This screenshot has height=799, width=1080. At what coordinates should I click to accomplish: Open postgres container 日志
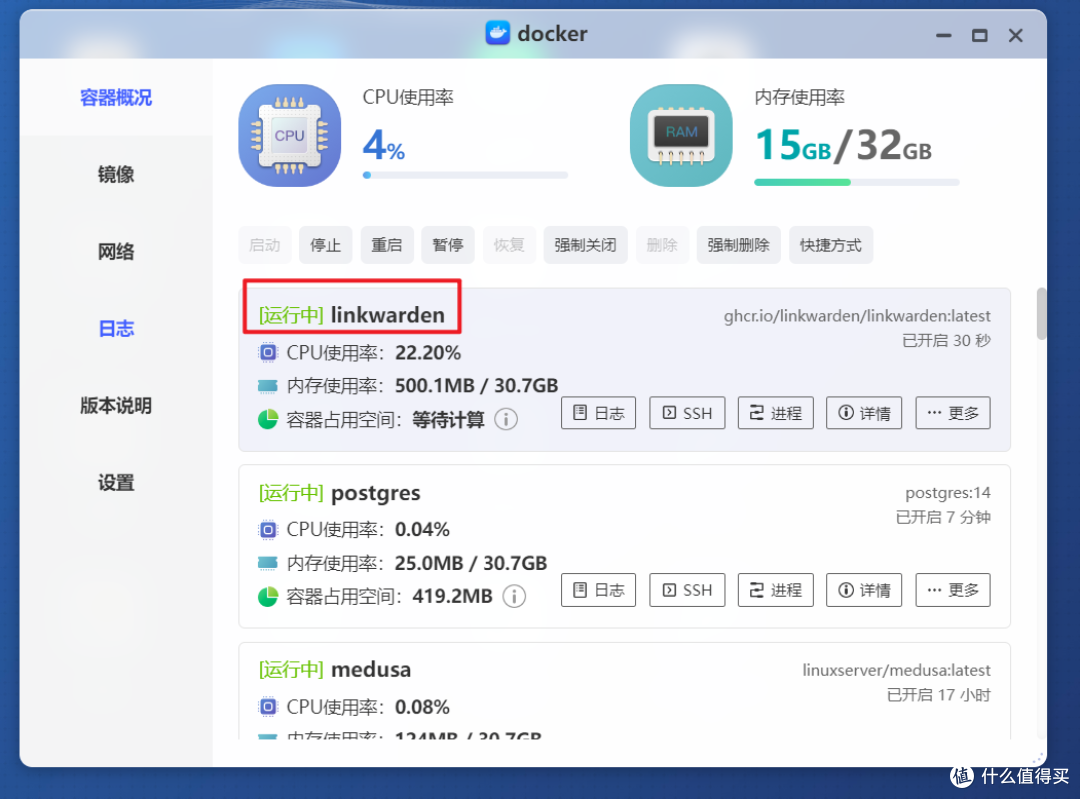(599, 590)
